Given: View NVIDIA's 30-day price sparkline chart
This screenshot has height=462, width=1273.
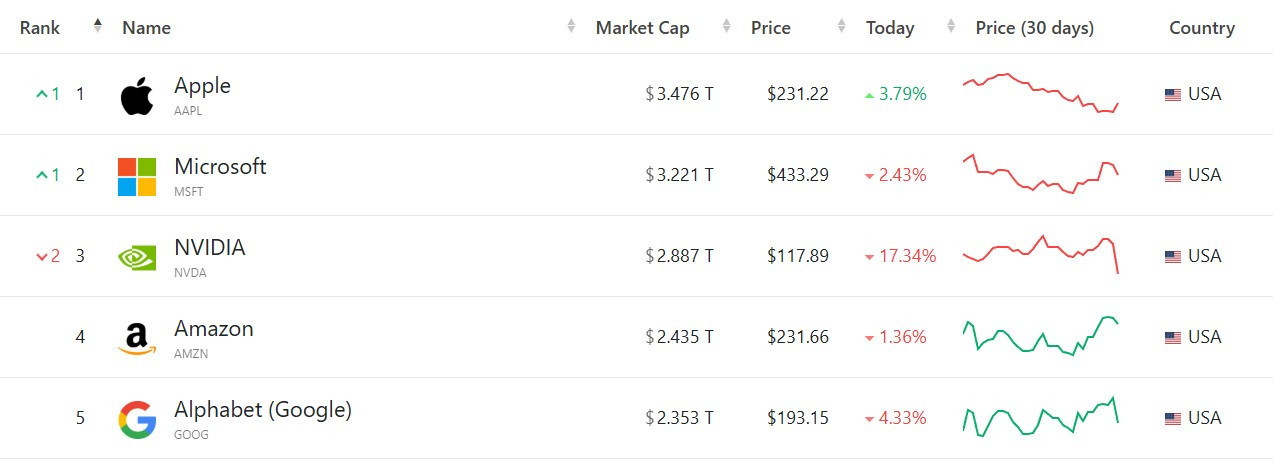Looking at the screenshot, I should [1040, 254].
